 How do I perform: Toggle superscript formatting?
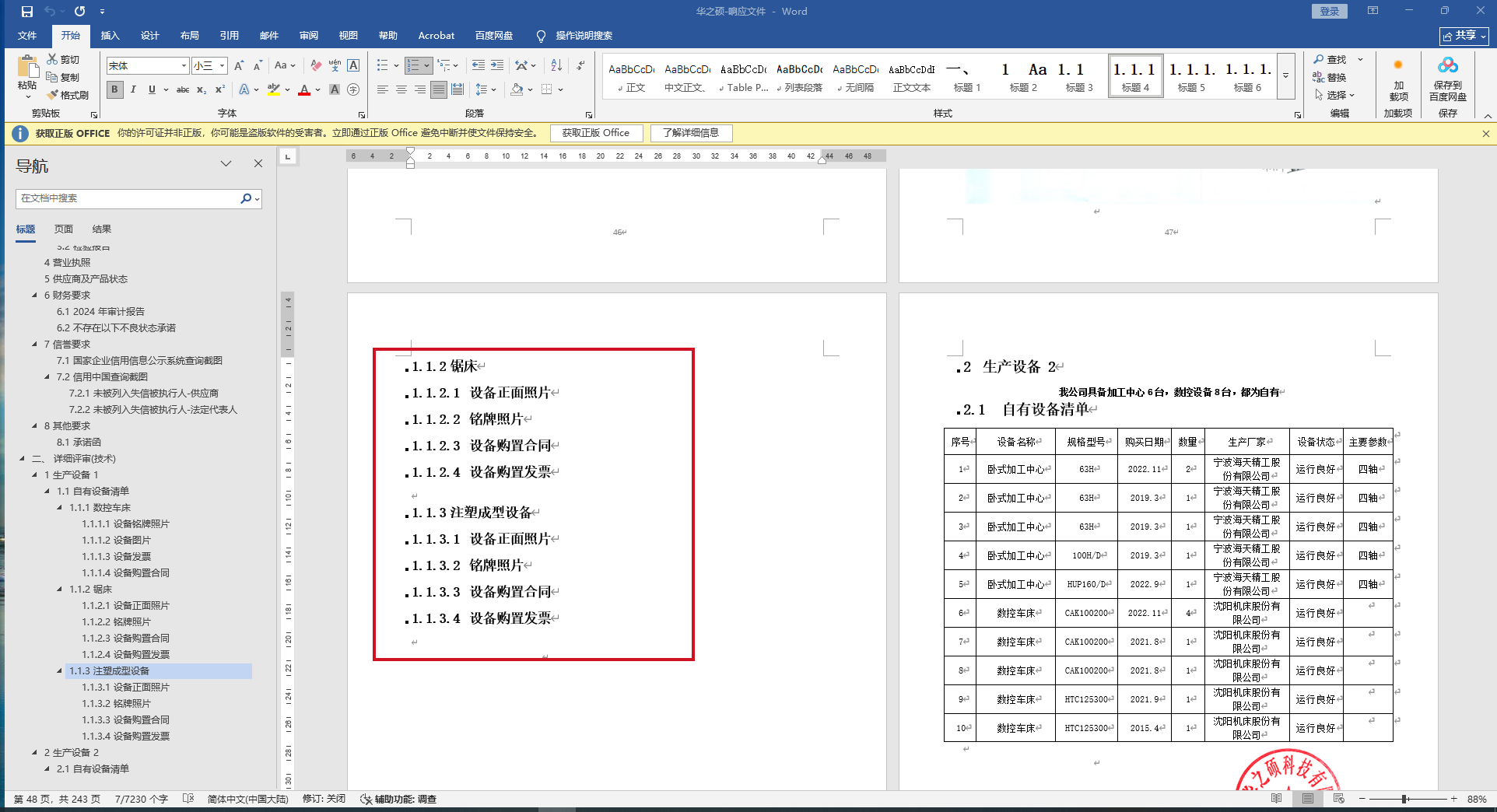coord(220,89)
